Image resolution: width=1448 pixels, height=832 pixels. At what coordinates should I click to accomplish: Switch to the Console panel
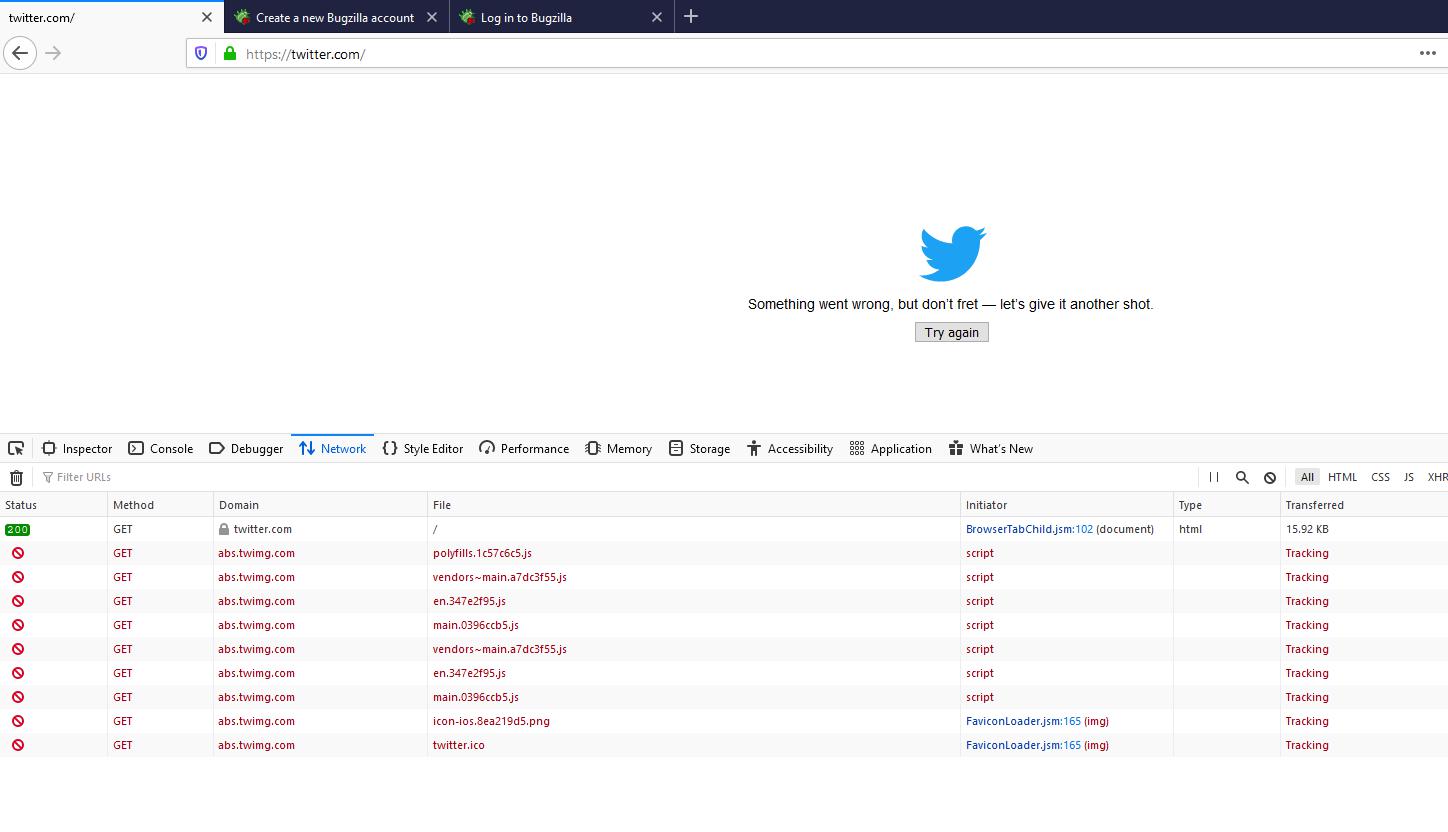tap(160, 448)
